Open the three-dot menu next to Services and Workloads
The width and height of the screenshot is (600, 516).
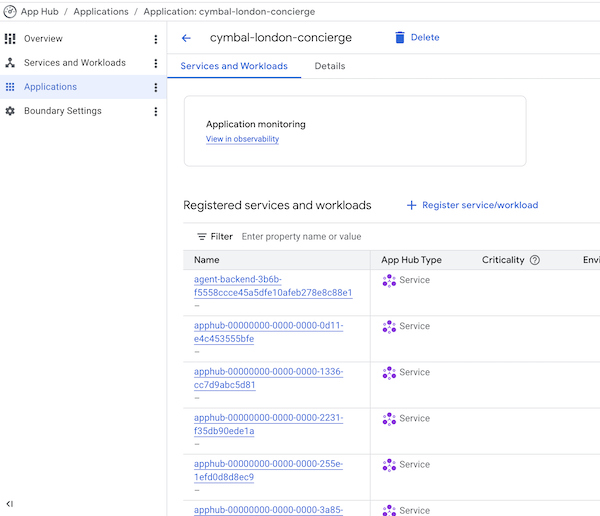coord(155,63)
